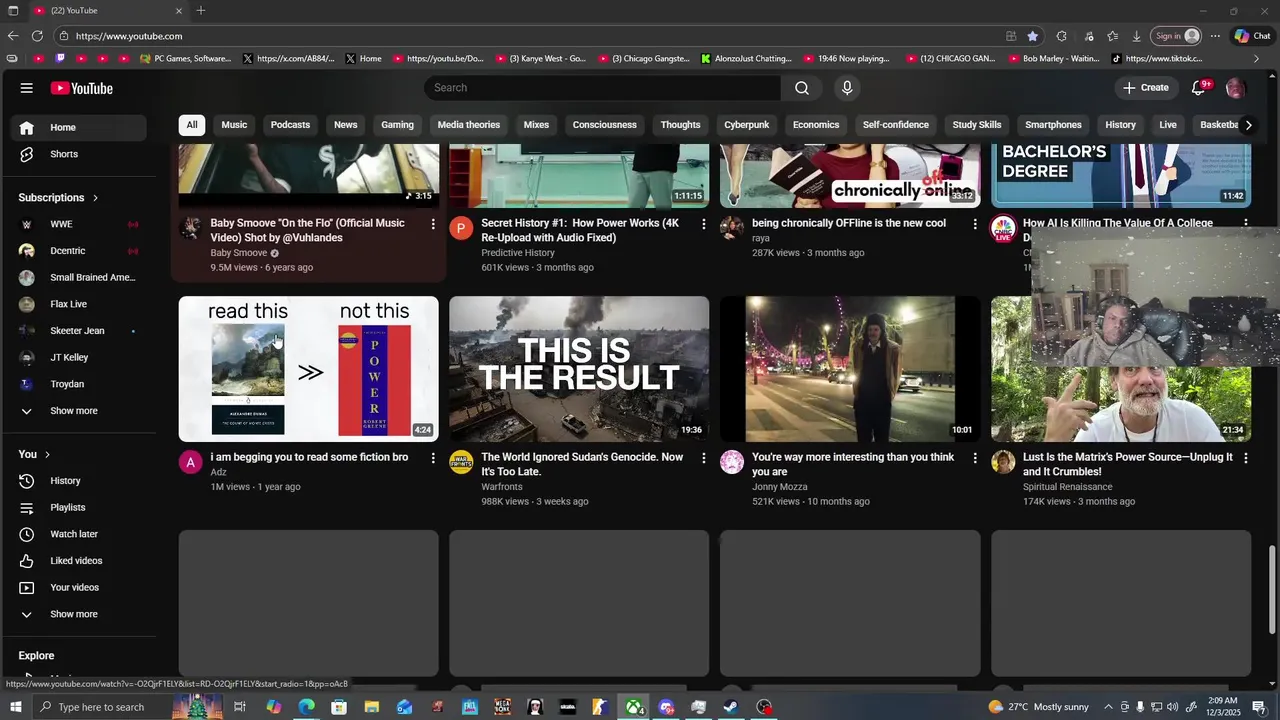Select the Podcasts filter chip
Image resolution: width=1280 pixels, height=720 pixels.
click(x=290, y=125)
